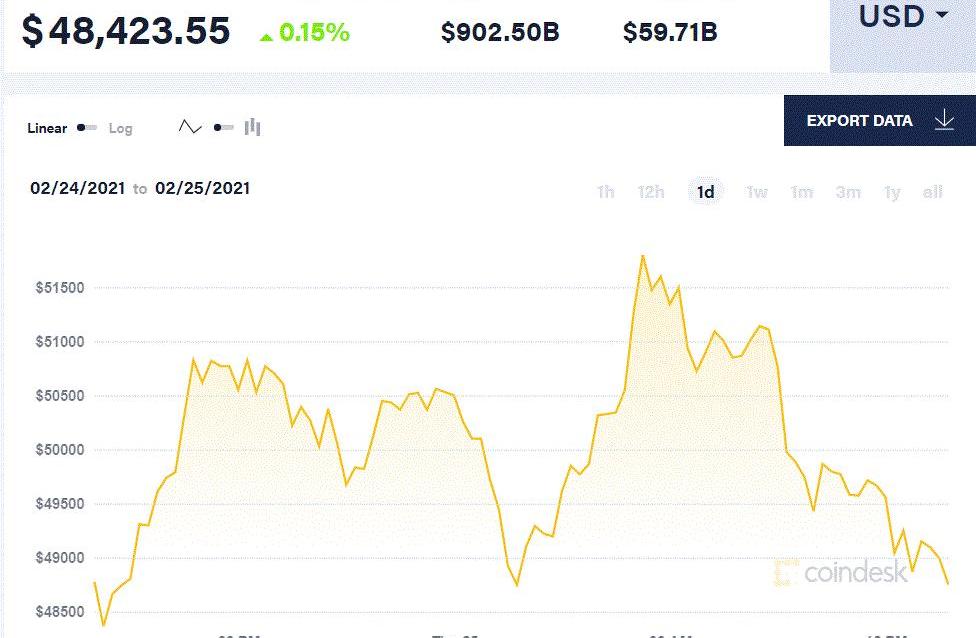Show the 1y time range
This screenshot has width=976, height=638.
click(x=892, y=192)
